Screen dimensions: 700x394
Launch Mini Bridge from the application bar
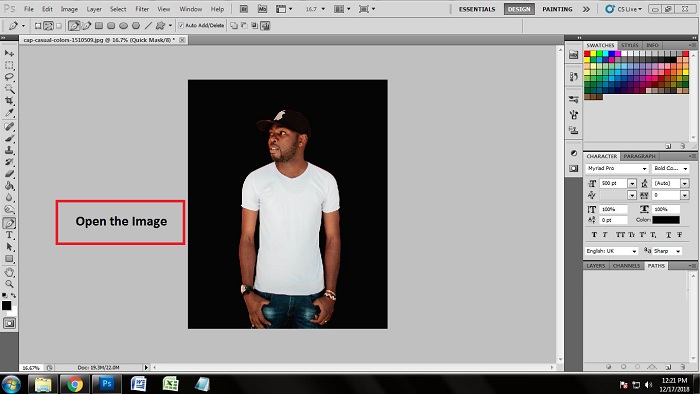[262, 9]
